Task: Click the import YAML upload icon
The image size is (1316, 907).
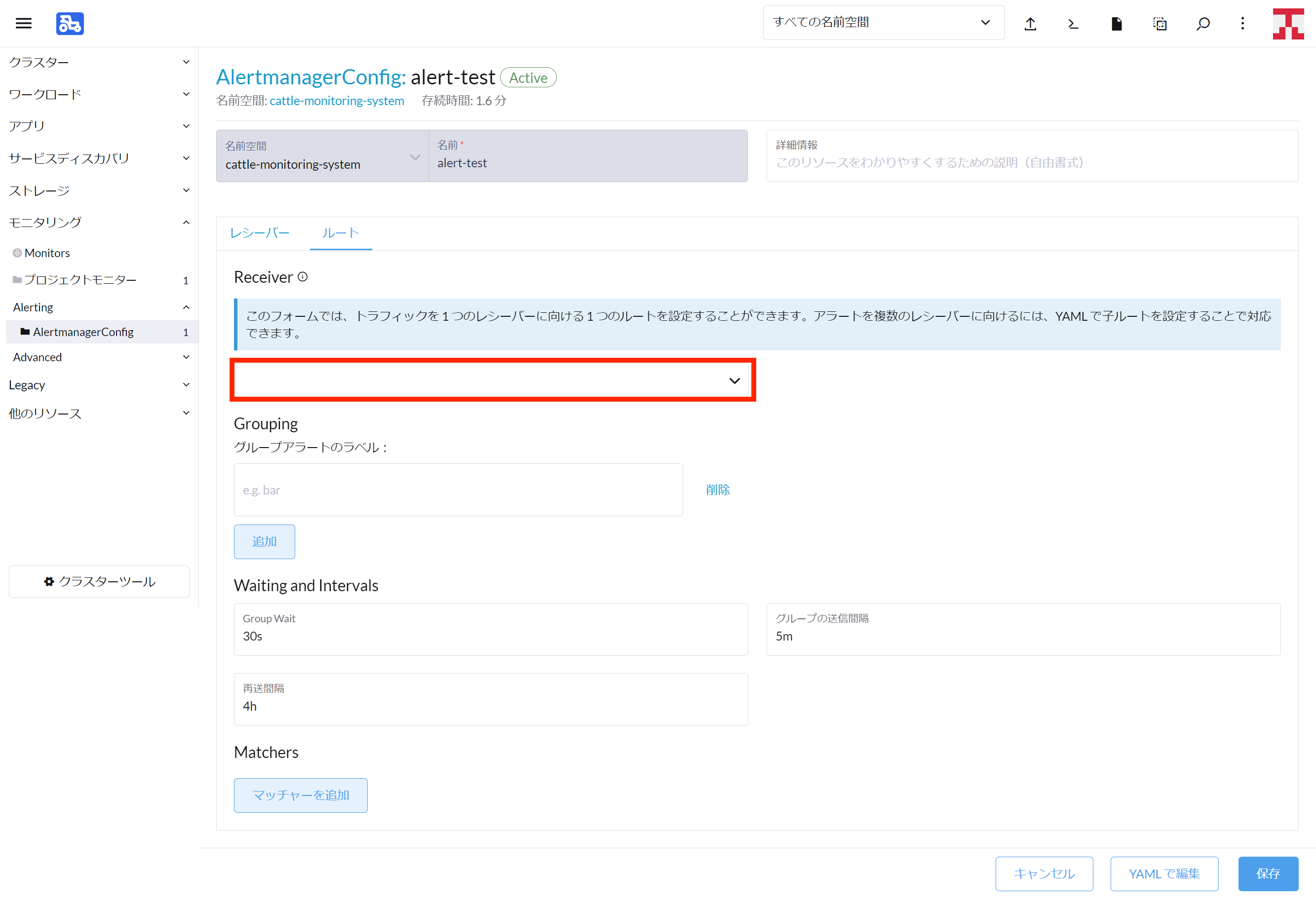Action: pyautogui.click(x=1030, y=23)
